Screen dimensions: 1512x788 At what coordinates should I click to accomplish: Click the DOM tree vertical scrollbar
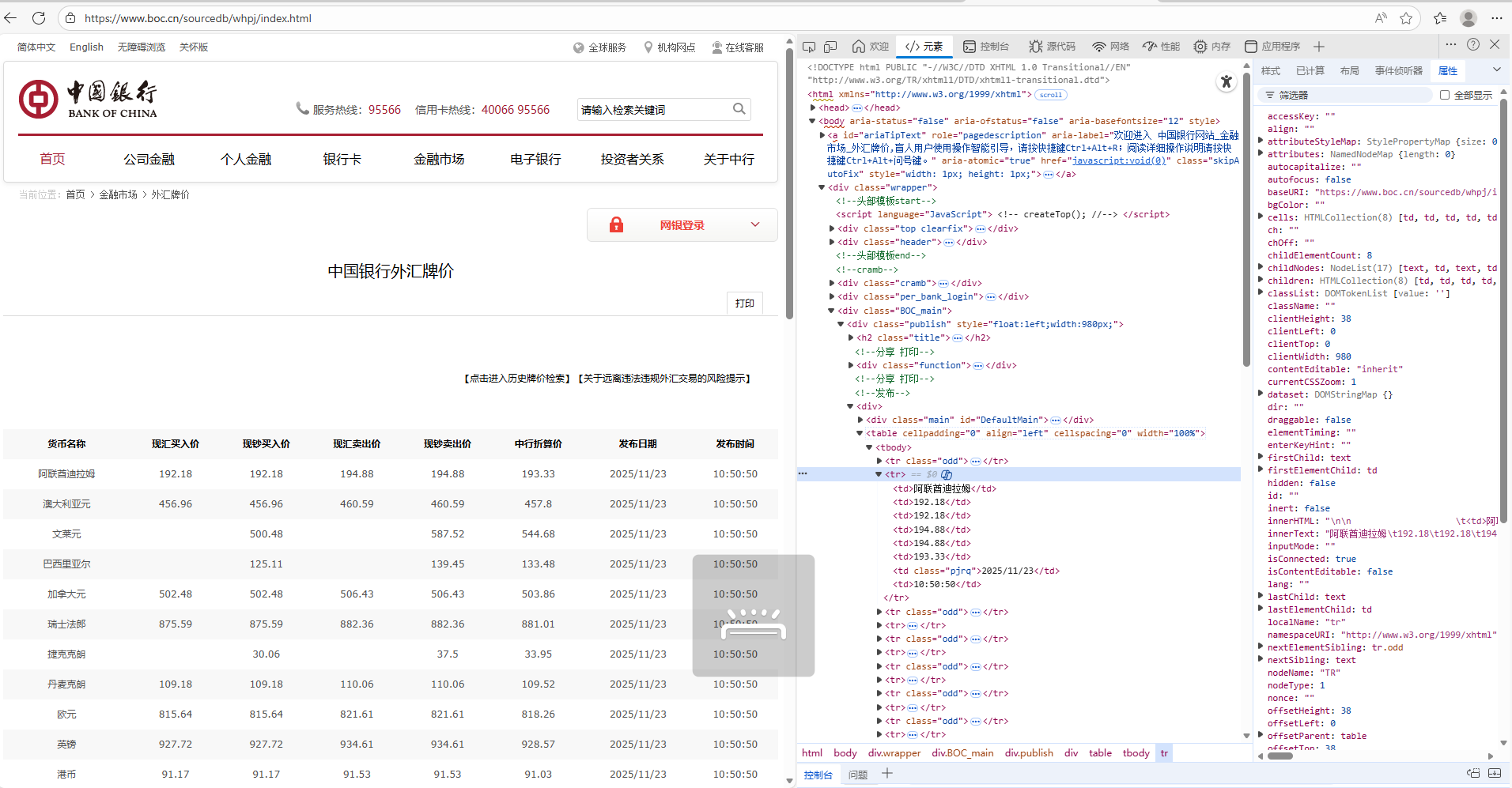[x=1247, y=221]
